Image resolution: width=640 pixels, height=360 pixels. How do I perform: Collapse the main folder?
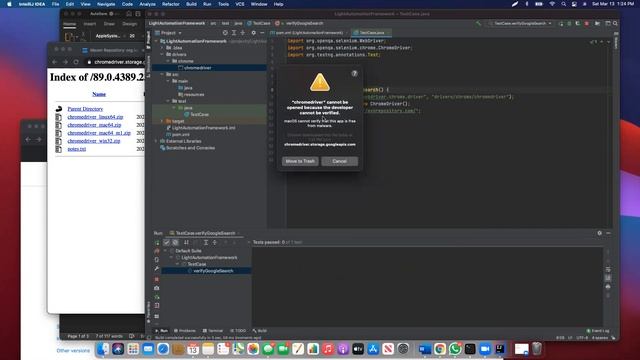[168, 81]
